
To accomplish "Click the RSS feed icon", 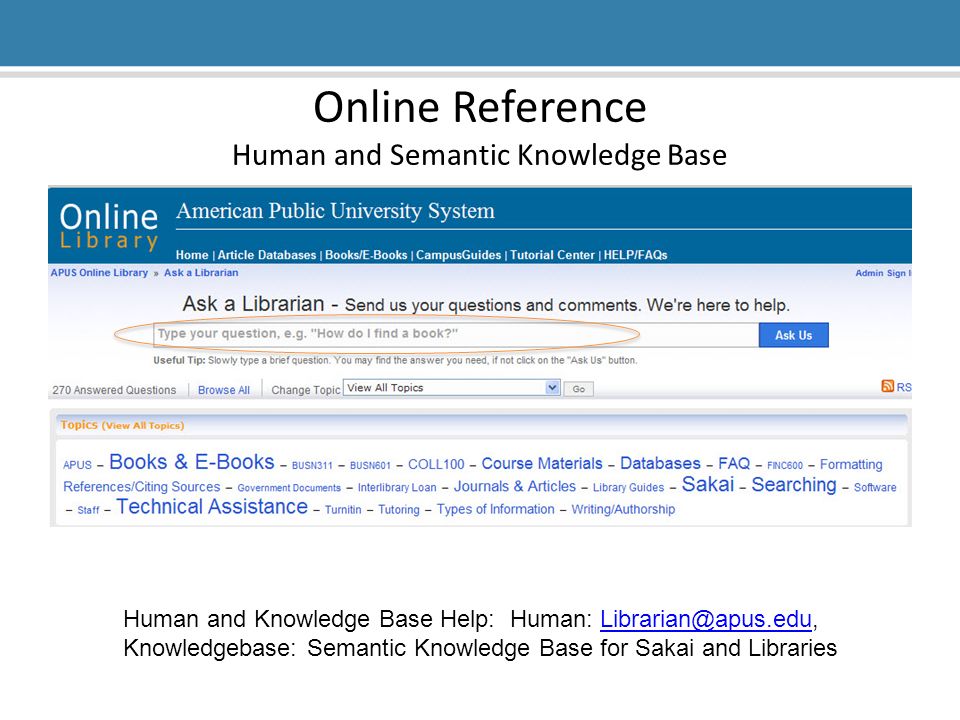I will [887, 386].
